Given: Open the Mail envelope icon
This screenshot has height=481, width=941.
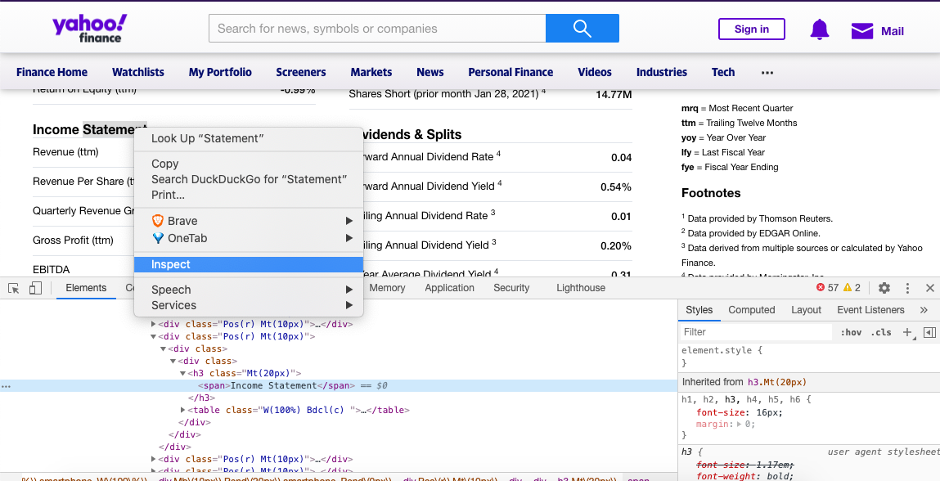Looking at the screenshot, I should [862, 31].
